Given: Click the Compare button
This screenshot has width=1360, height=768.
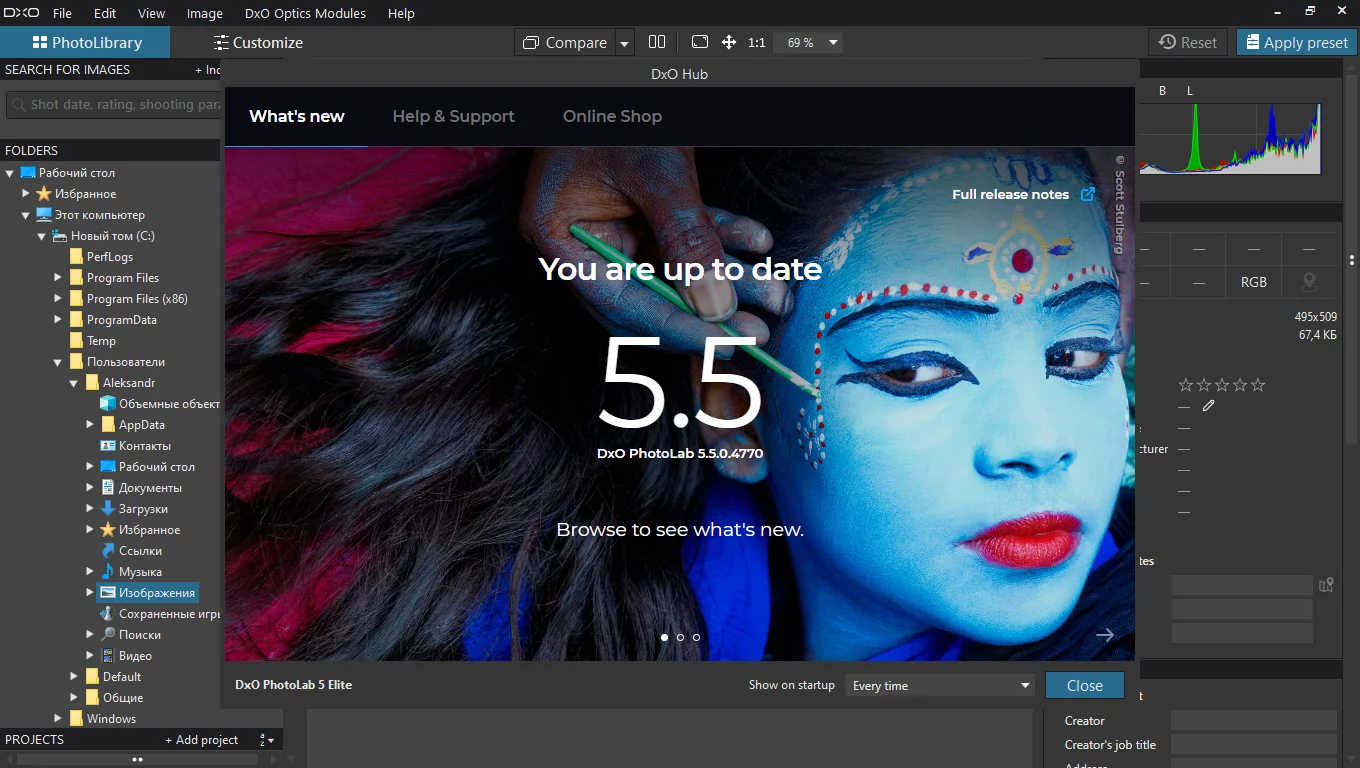Looking at the screenshot, I should [x=565, y=42].
